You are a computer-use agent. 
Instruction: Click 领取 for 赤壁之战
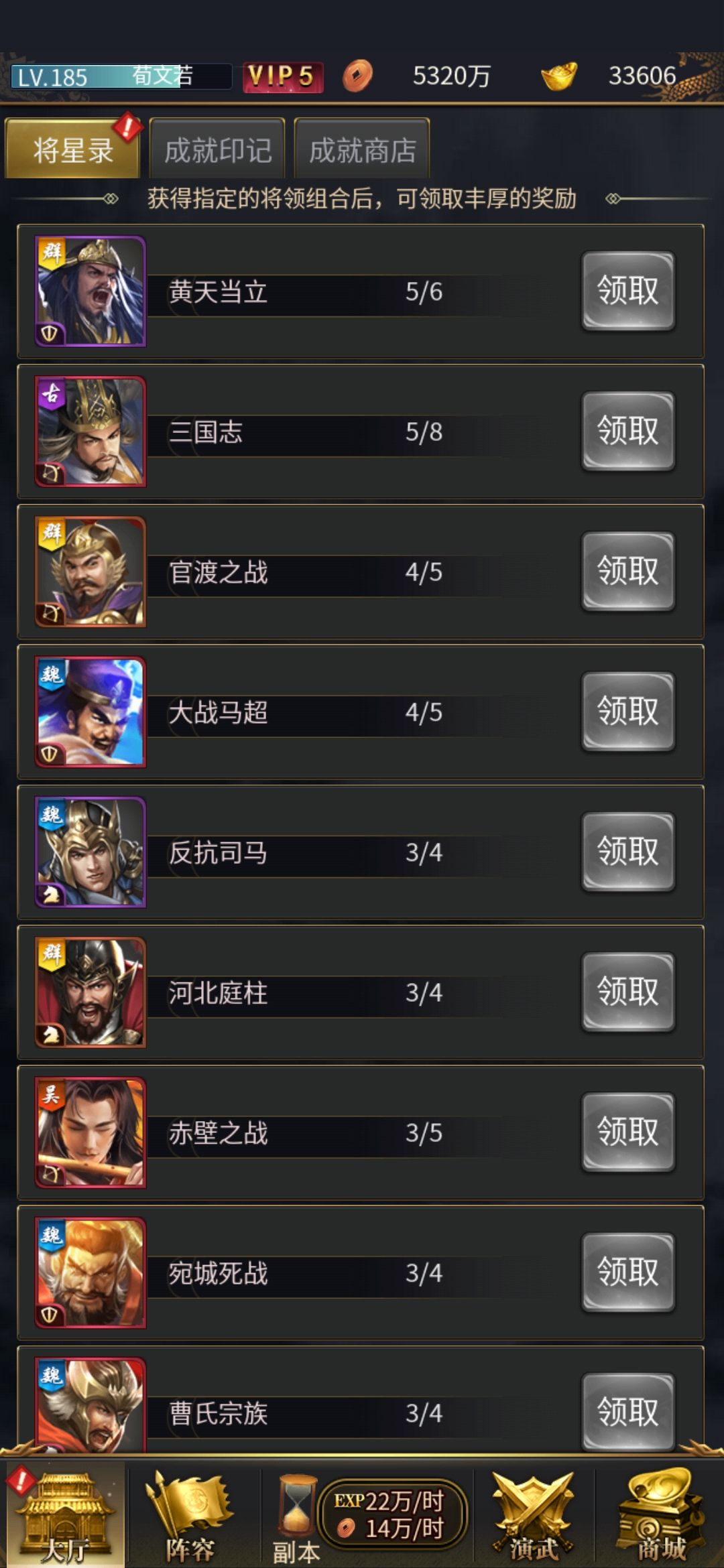pos(628,1132)
